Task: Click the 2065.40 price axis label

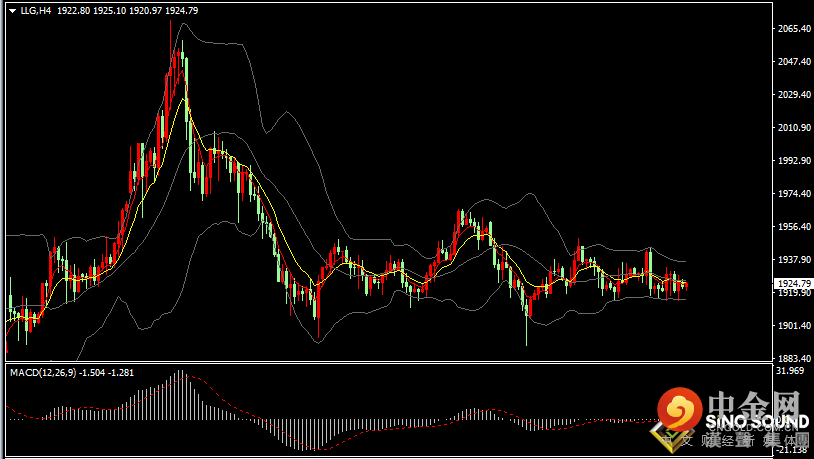Action: (x=795, y=29)
